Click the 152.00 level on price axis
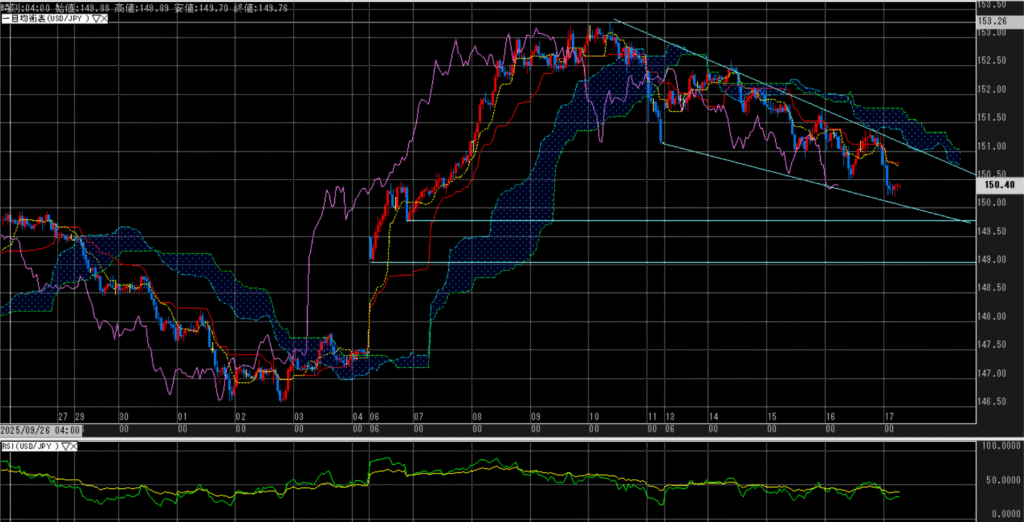 pyautogui.click(x=990, y=89)
